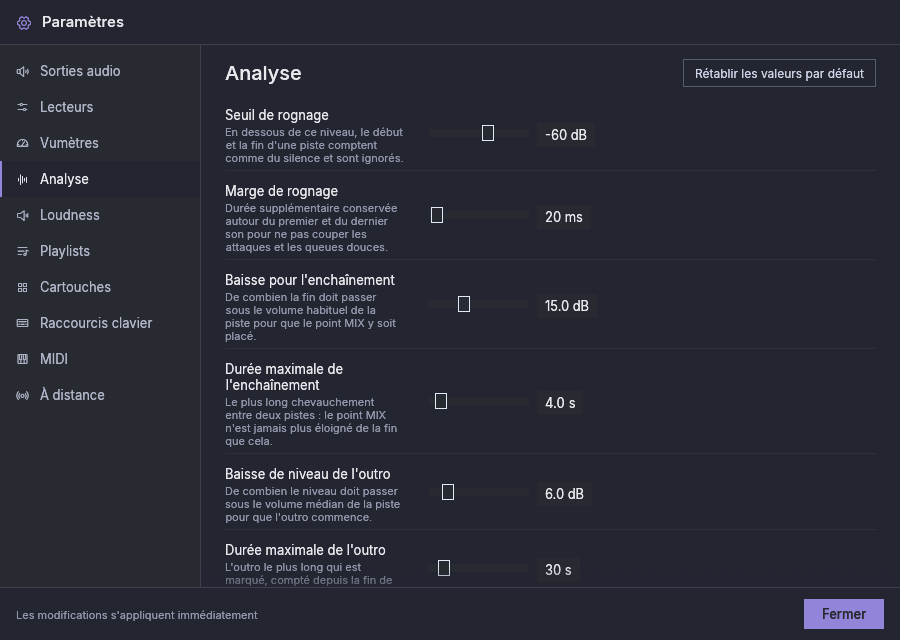Click the 20 ms value field
Viewport: 900px width, 640px height.
point(564,217)
